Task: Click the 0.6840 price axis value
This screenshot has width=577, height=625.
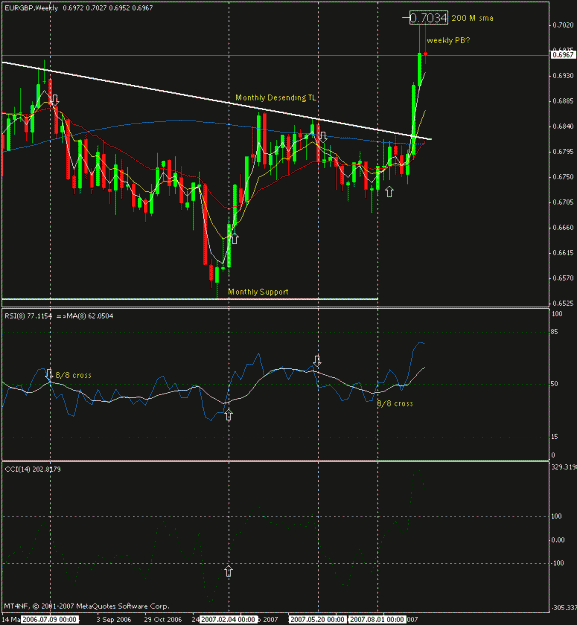Action: pyautogui.click(x=563, y=126)
